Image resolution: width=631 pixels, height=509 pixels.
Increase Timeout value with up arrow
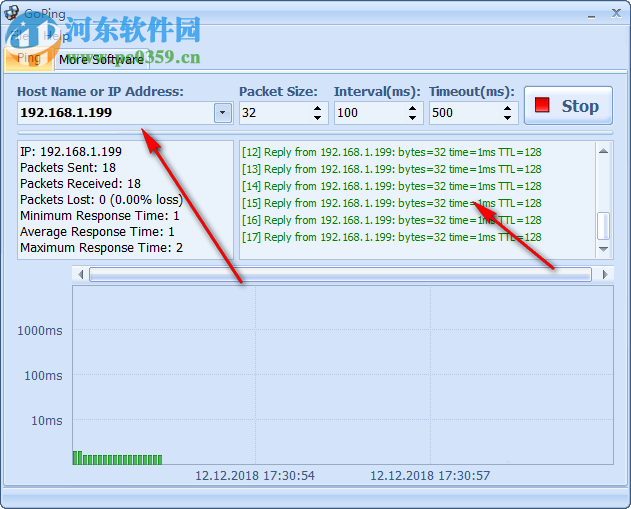pos(507,108)
